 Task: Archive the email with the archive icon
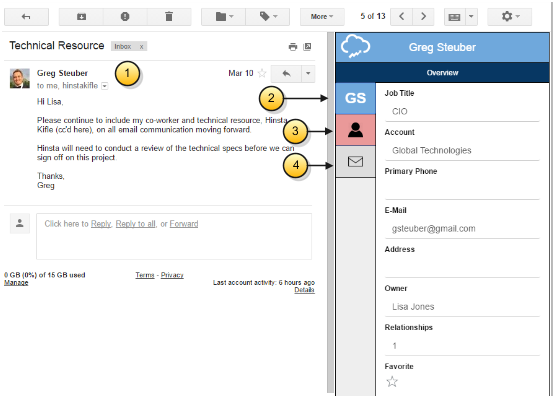click(81, 17)
